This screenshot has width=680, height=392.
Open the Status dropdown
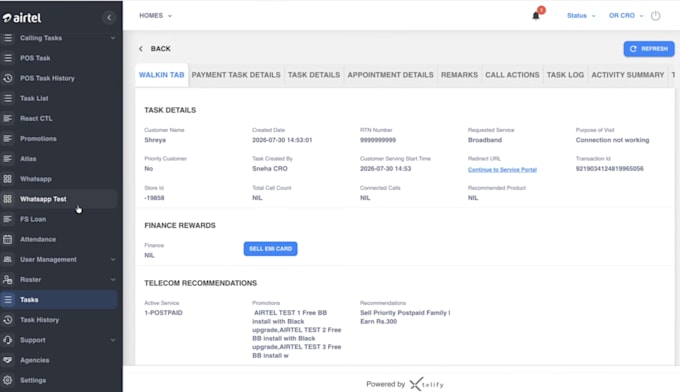coord(582,16)
